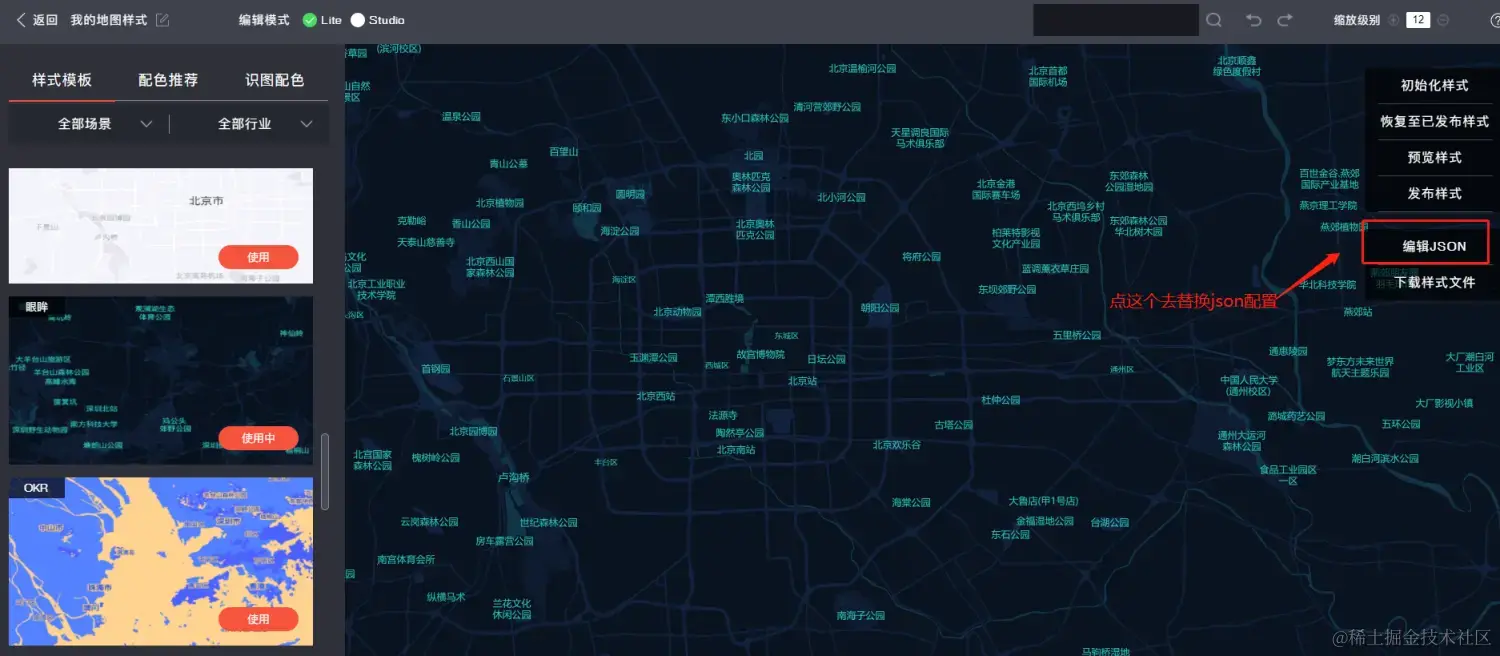Click the 法源寺 map label
1500x656 pixels.
pyautogui.click(x=722, y=415)
